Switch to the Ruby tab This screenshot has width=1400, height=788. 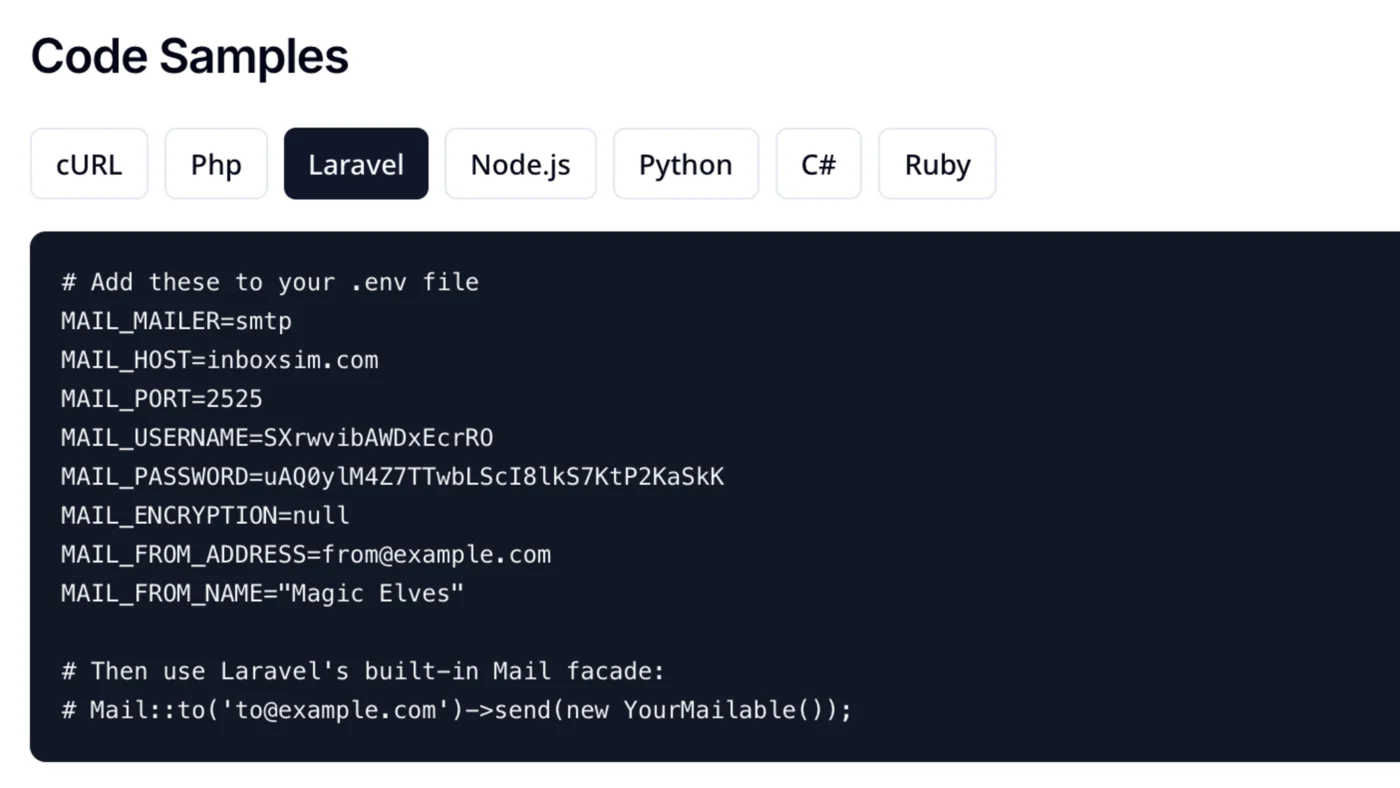pos(936,163)
